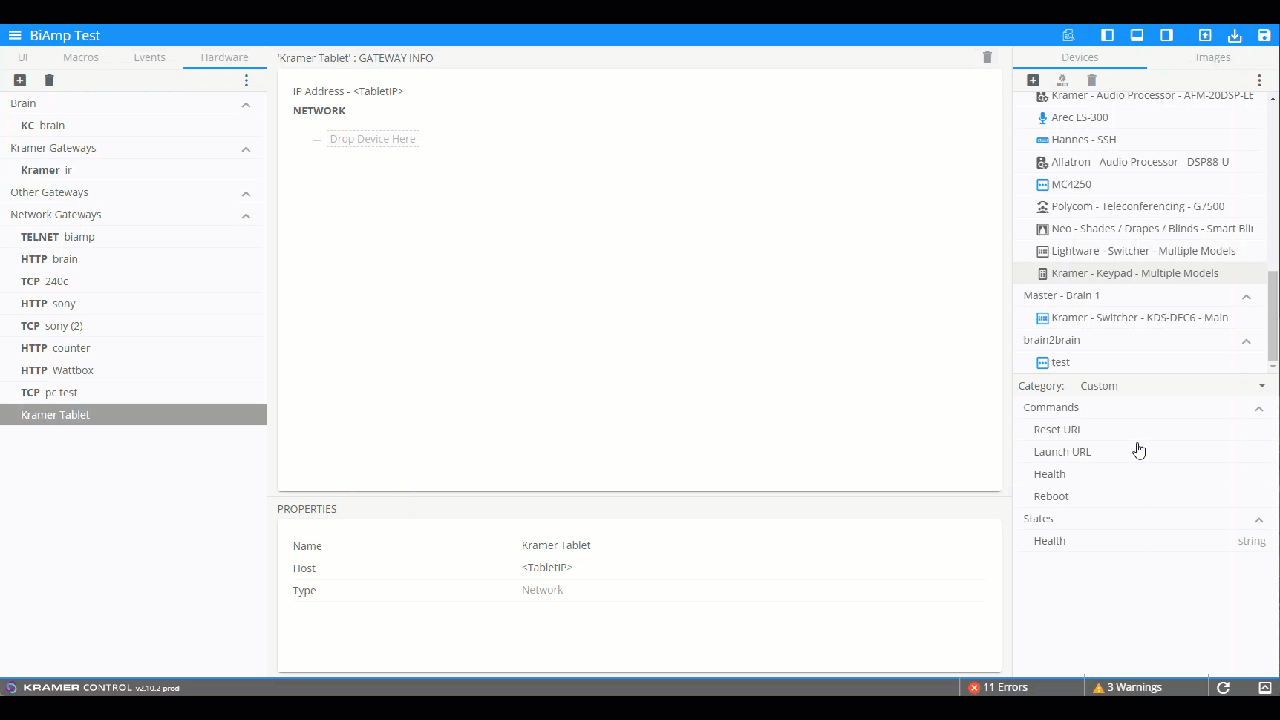Viewport: 1280px width, 720px height.
Task: Switch to the UI tab
Action: [23, 58]
